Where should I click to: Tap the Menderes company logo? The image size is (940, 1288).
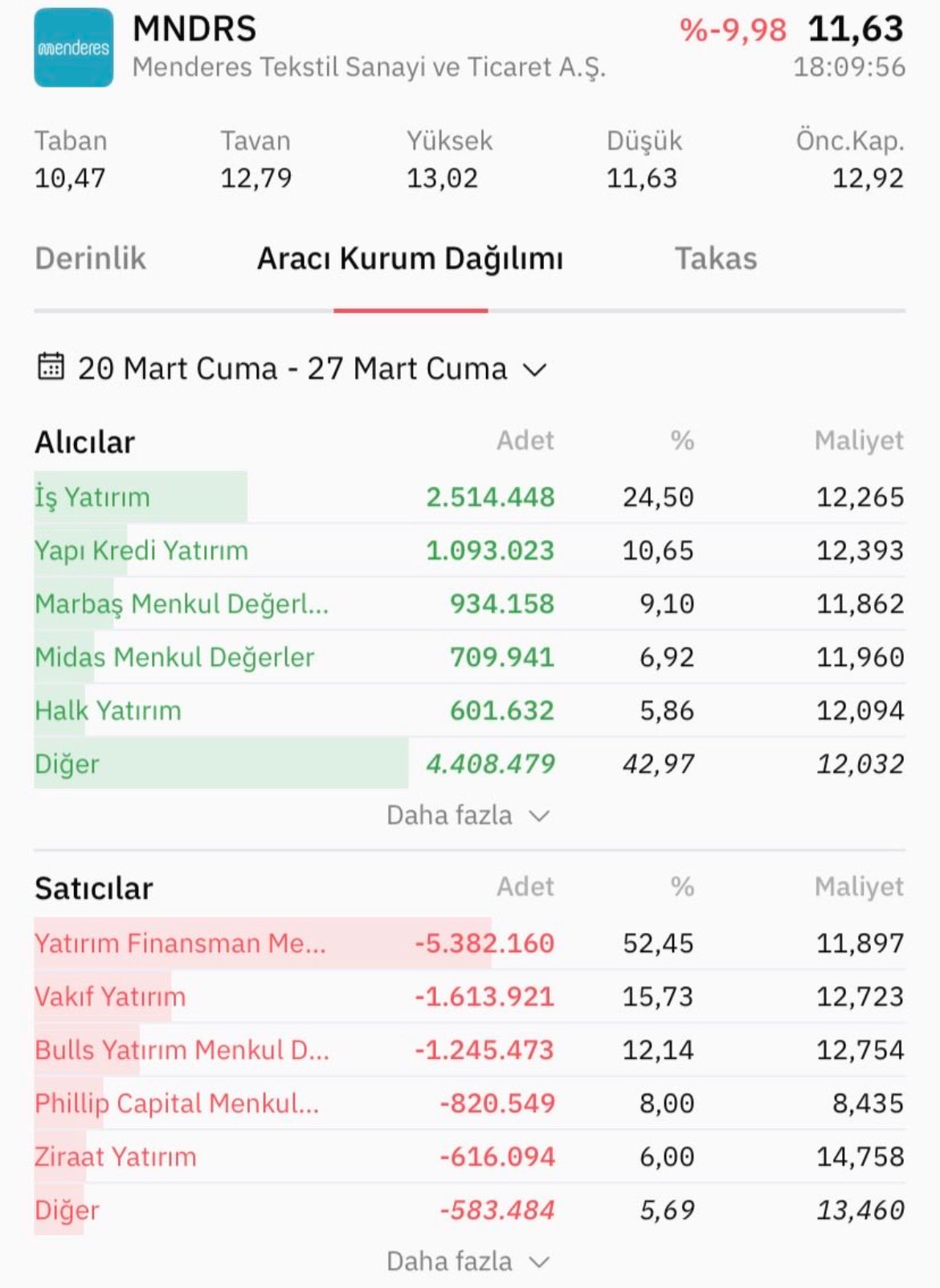(x=73, y=47)
